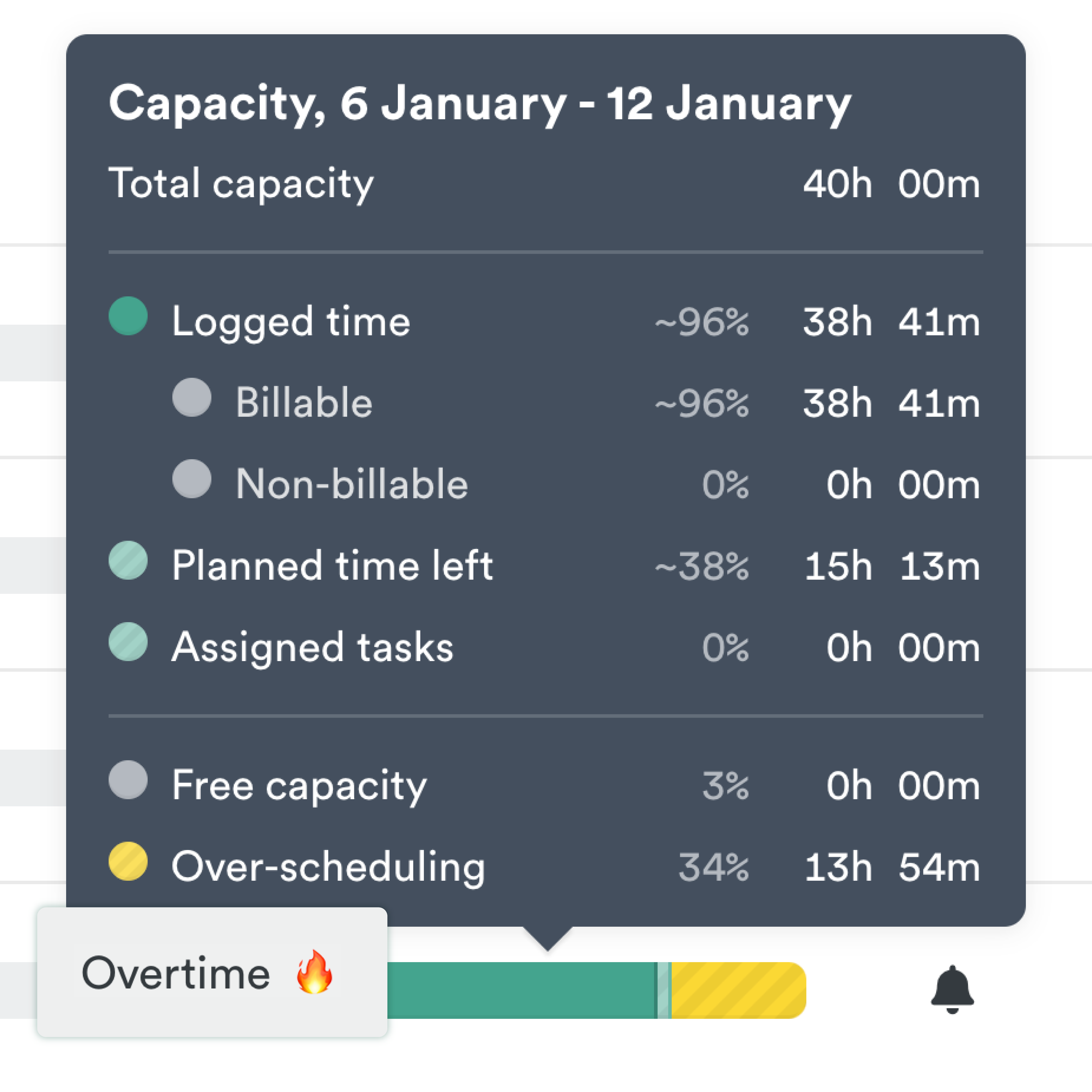The image size is (1092, 1092).
Task: Click the striped Planned time left dot
Action: click(128, 560)
